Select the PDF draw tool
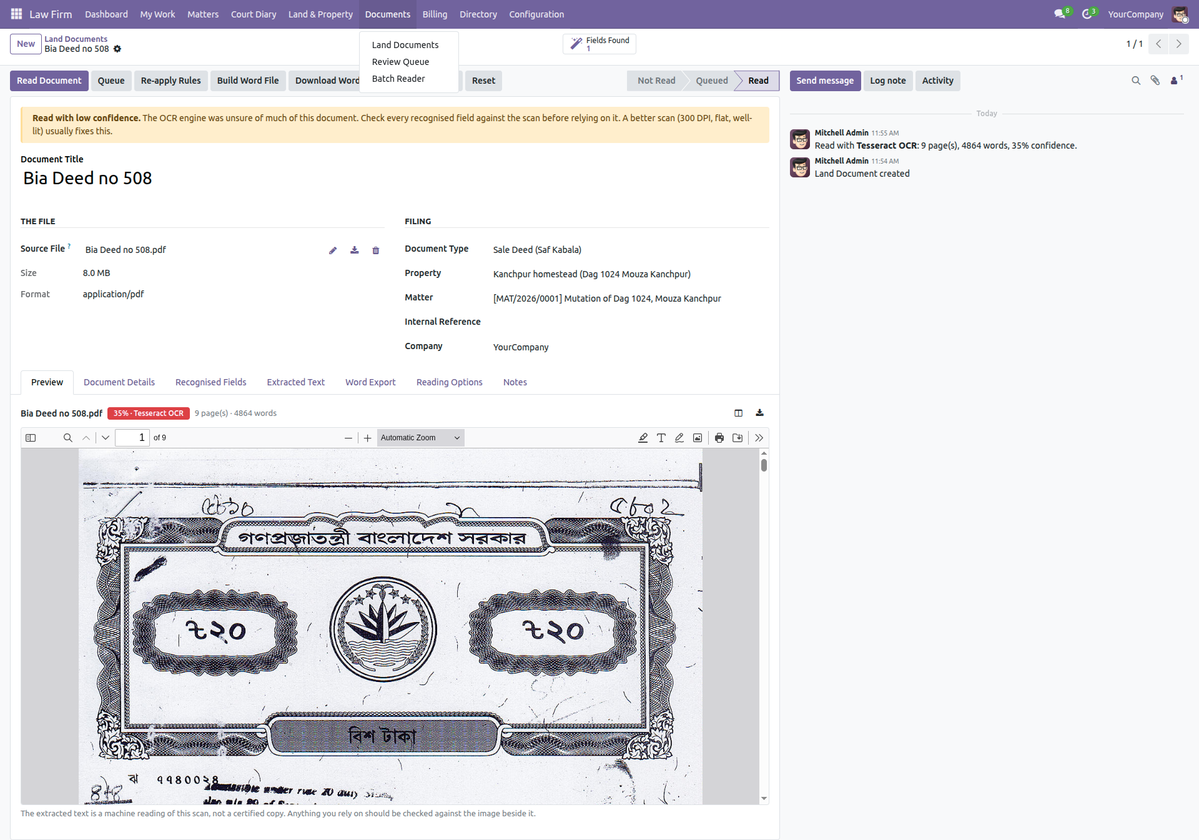This screenshot has width=1199, height=840. point(679,438)
